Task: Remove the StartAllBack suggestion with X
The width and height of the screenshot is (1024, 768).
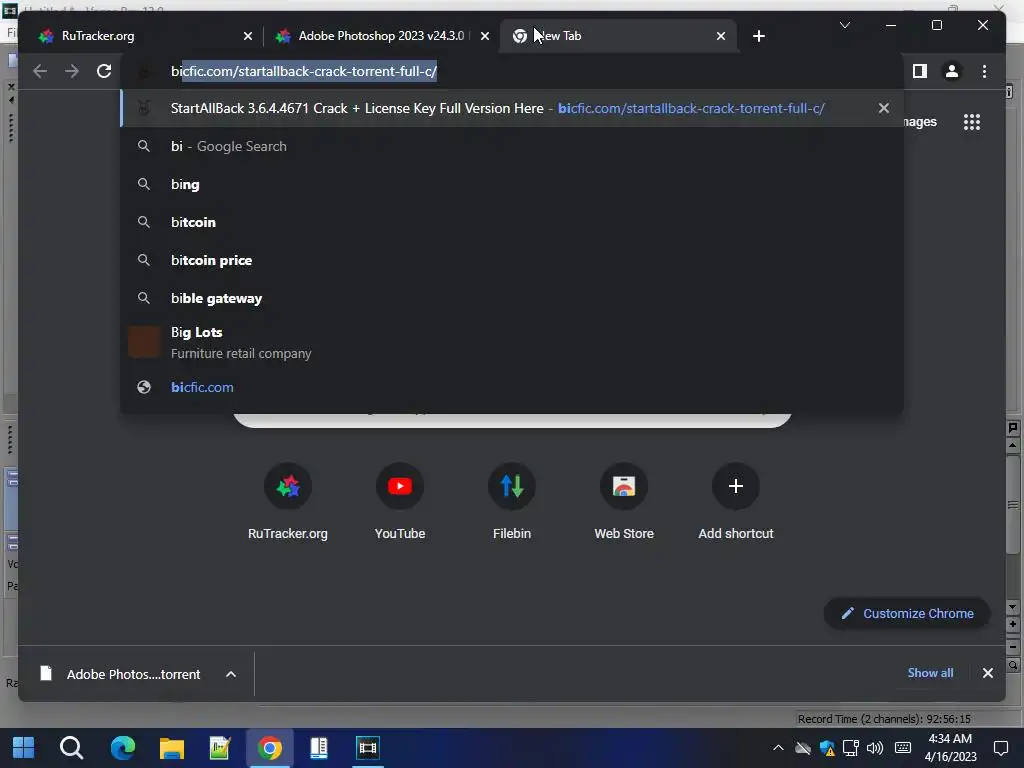Action: pos(883,108)
